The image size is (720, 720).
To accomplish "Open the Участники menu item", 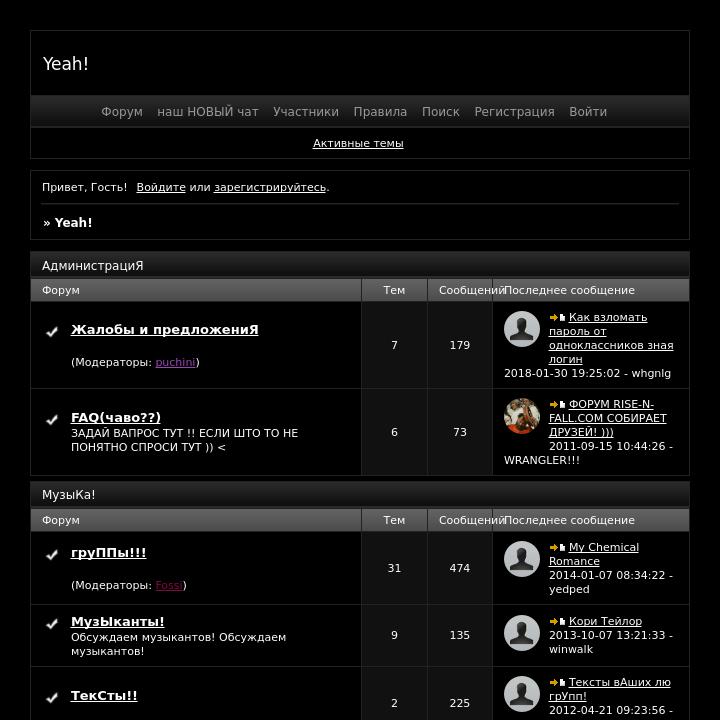I will (x=306, y=112).
